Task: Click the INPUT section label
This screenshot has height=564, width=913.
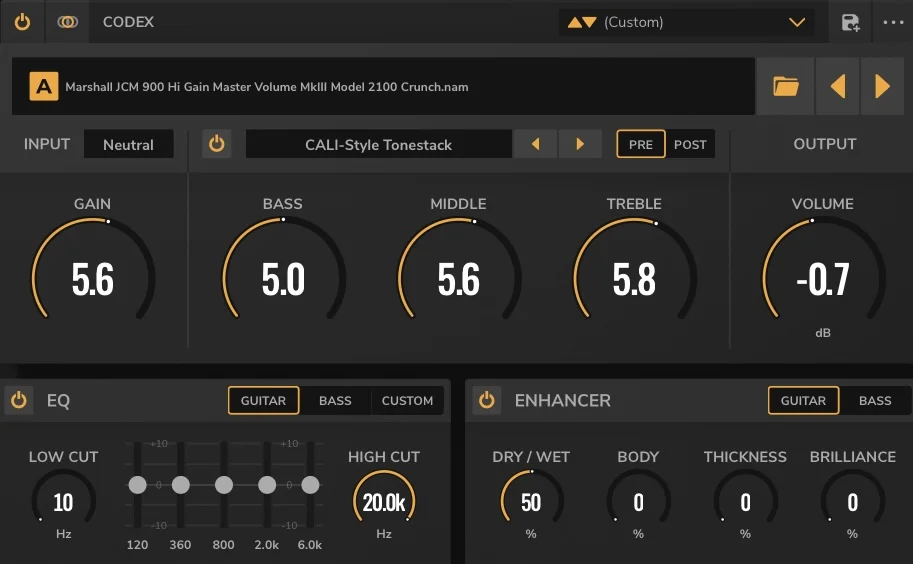Action: pos(47,144)
